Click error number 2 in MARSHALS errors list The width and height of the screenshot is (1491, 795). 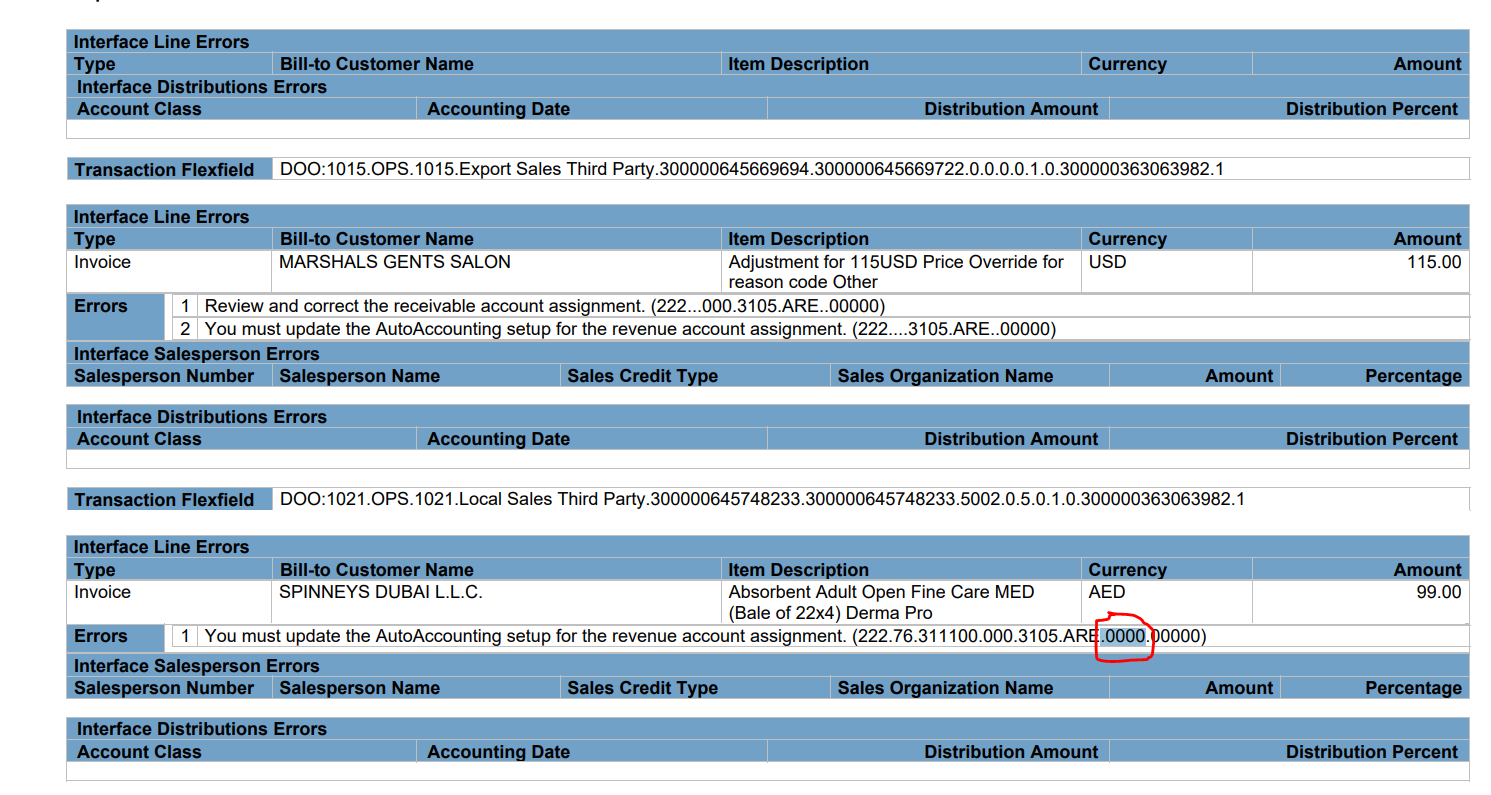coord(185,328)
